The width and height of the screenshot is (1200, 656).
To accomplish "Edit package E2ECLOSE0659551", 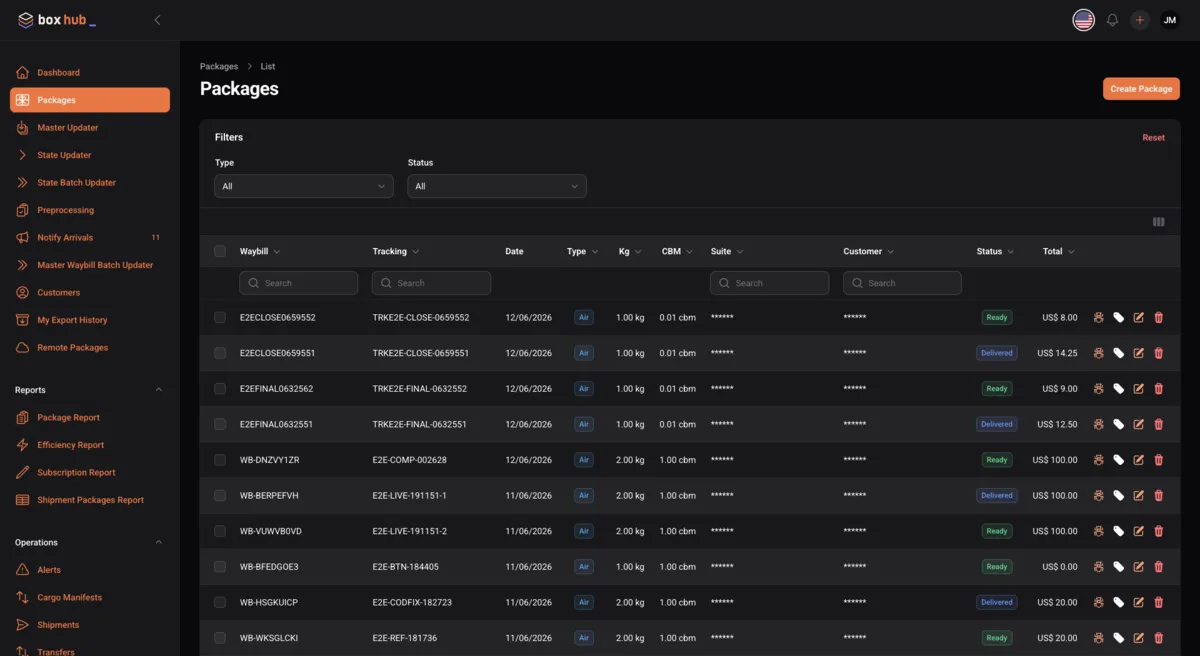I will 1139,353.
